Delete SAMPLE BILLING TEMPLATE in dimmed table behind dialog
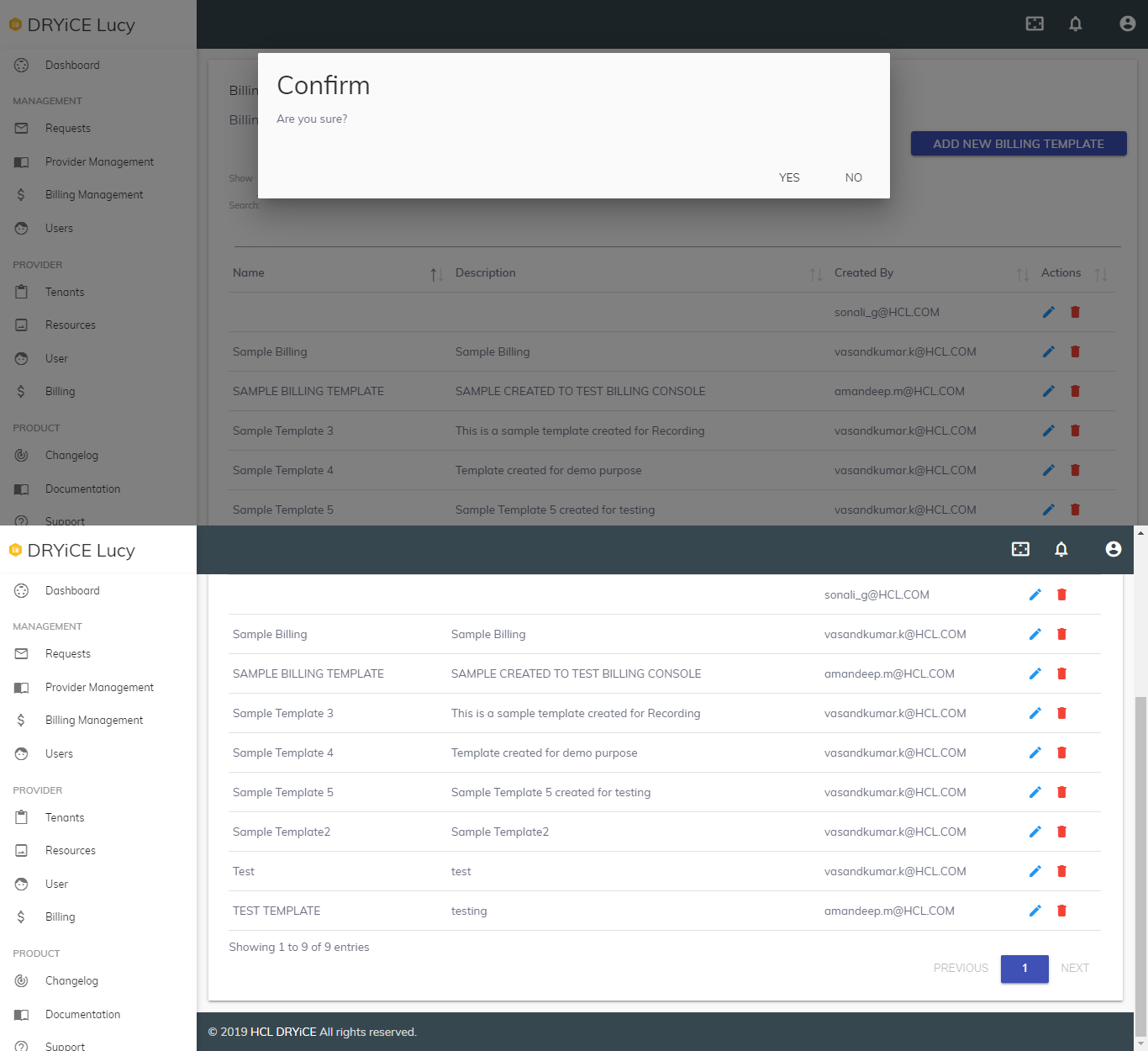The image size is (1148, 1051). [1075, 391]
